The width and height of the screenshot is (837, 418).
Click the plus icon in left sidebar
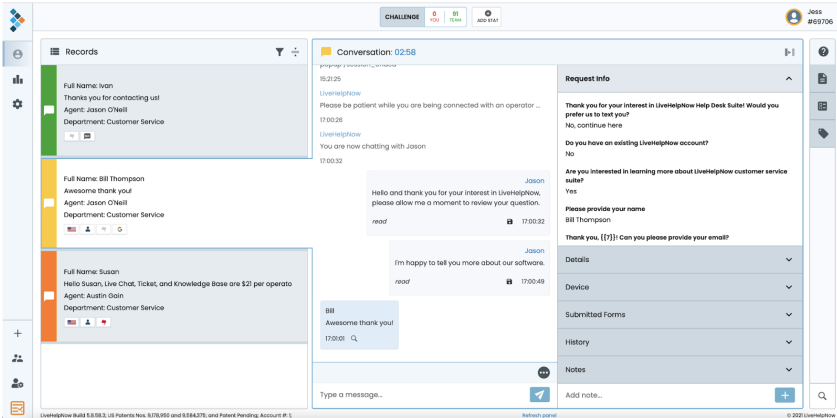(17, 333)
